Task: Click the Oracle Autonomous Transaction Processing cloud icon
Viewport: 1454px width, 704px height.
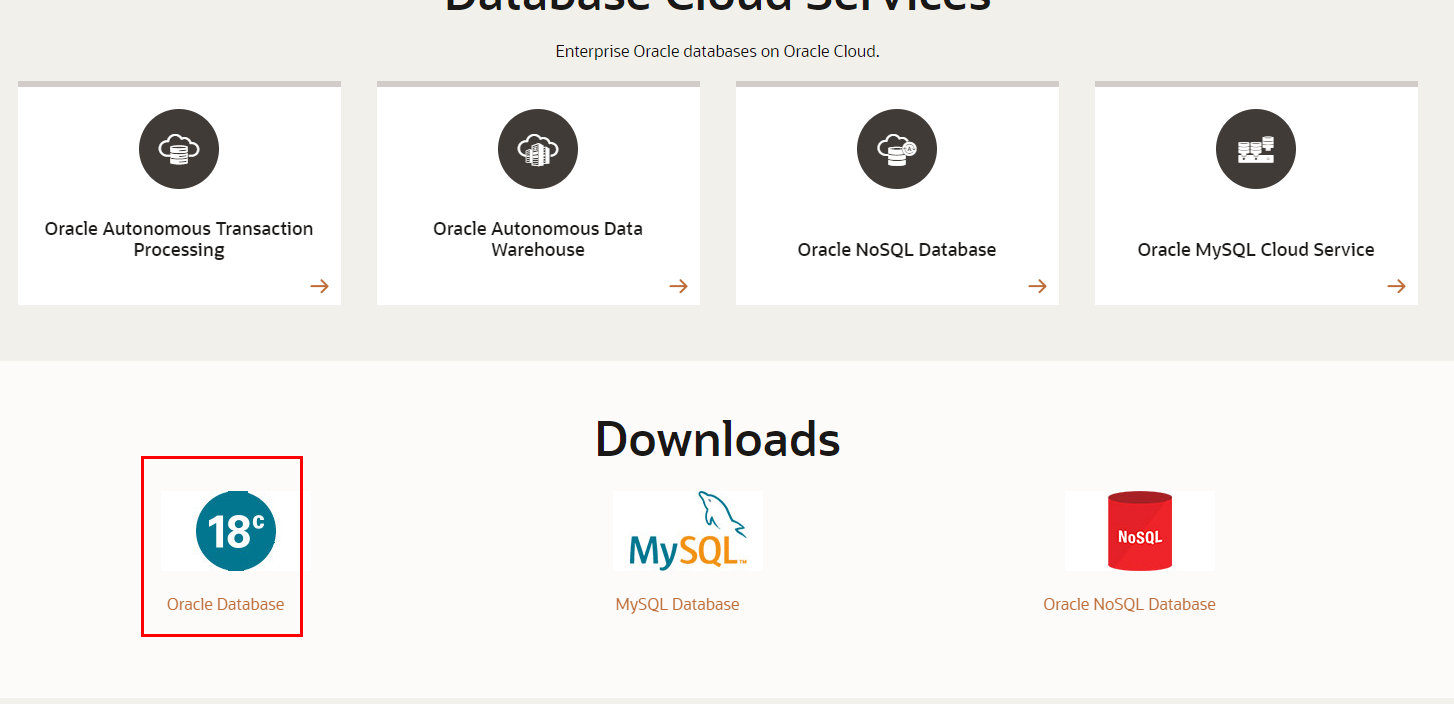Action: pyautogui.click(x=179, y=149)
